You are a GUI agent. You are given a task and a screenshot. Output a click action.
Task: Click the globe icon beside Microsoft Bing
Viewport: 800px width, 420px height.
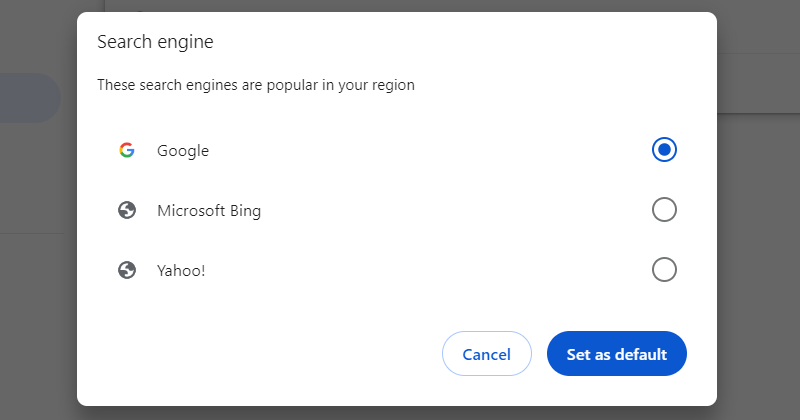126,211
